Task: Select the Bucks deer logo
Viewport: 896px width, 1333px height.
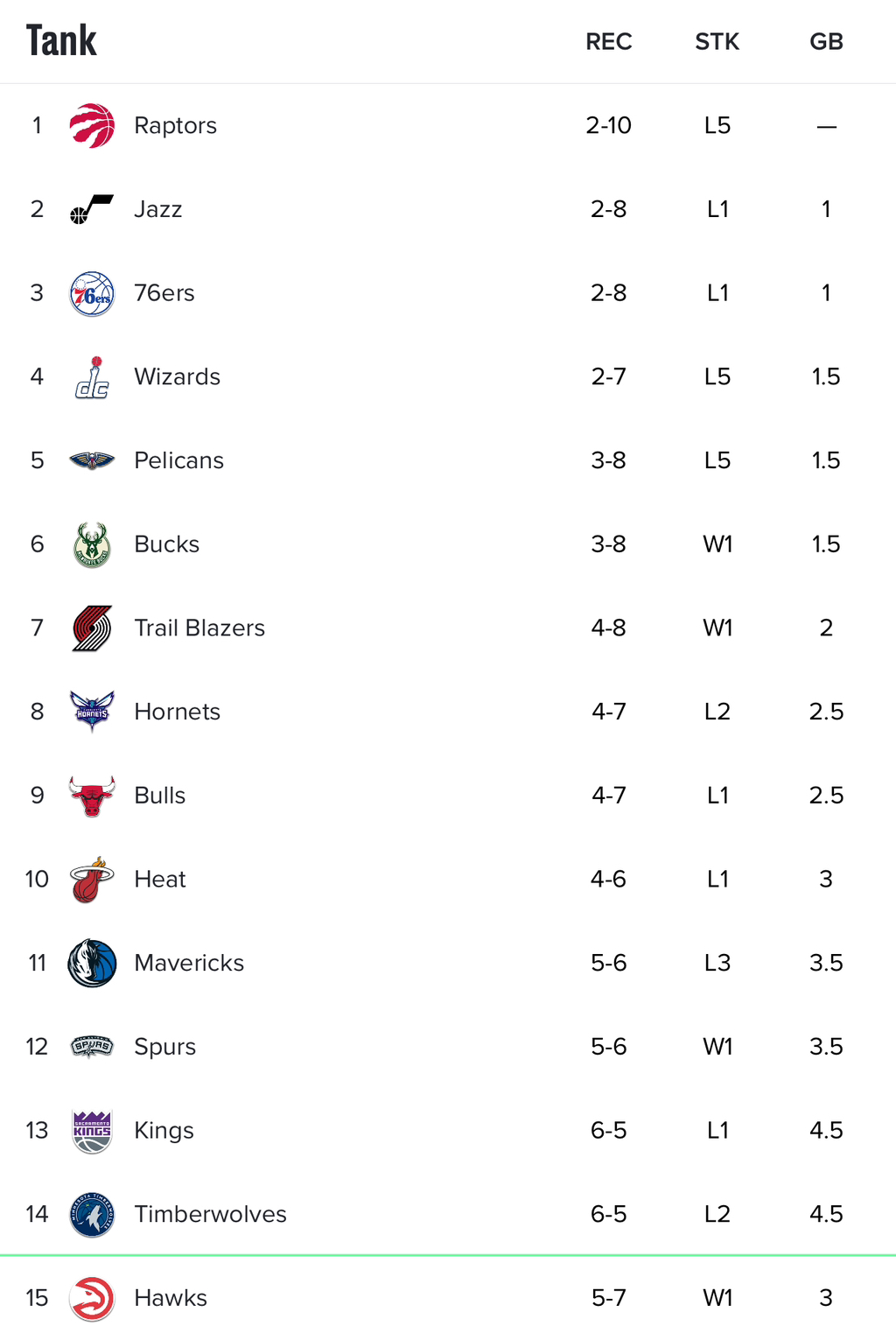Action: (x=92, y=544)
